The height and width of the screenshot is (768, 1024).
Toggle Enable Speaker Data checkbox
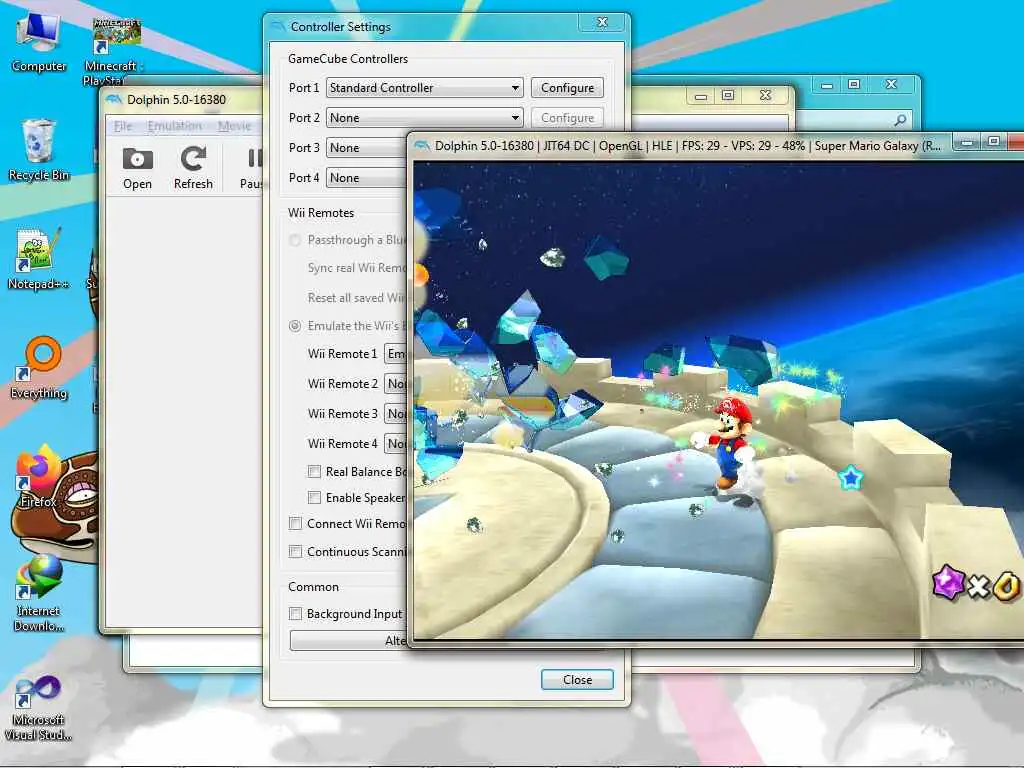(314, 498)
